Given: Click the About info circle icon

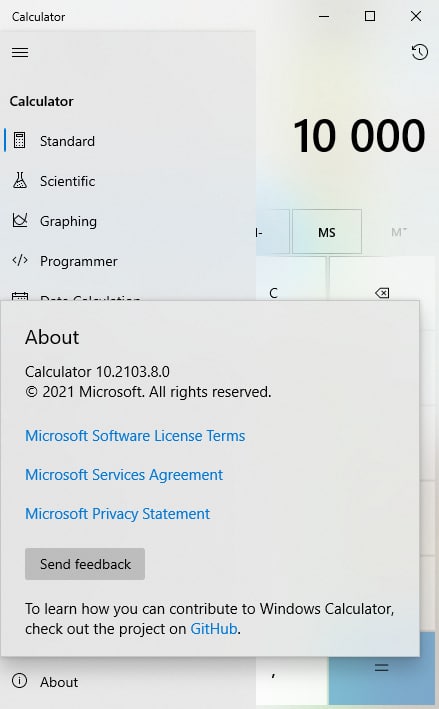Looking at the screenshot, I should pos(19,681).
